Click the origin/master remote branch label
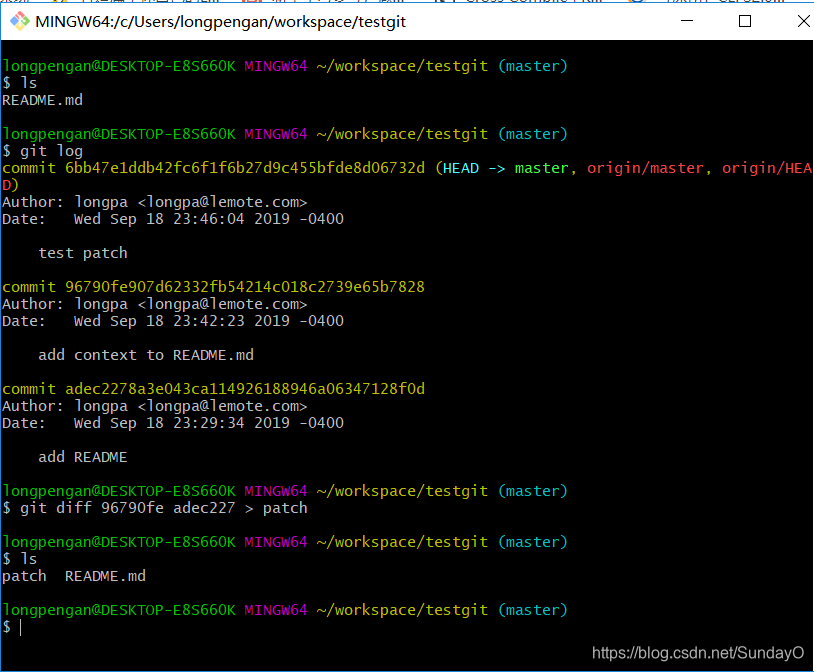 (x=644, y=168)
